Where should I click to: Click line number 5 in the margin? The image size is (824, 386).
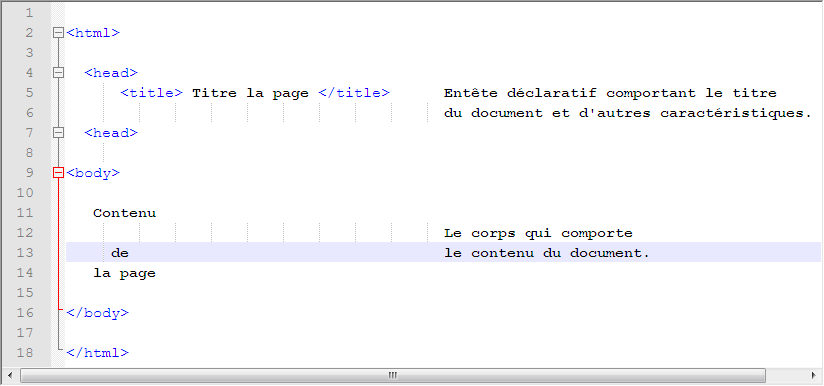click(28, 93)
